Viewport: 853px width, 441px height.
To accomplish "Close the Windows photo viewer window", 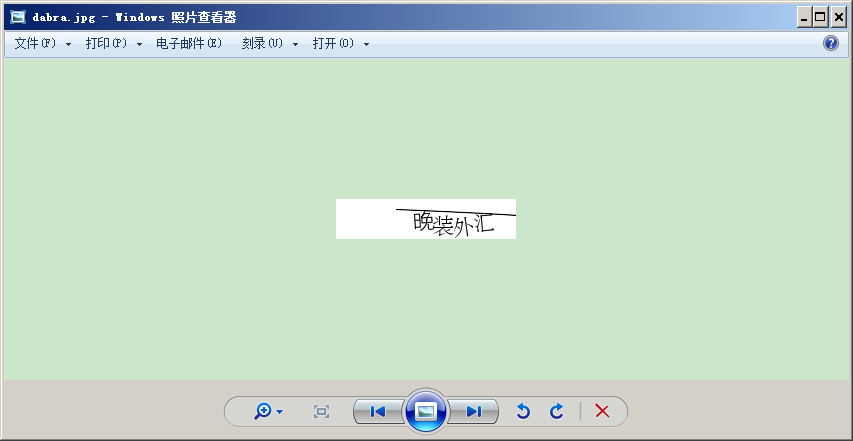I will coord(838,17).
